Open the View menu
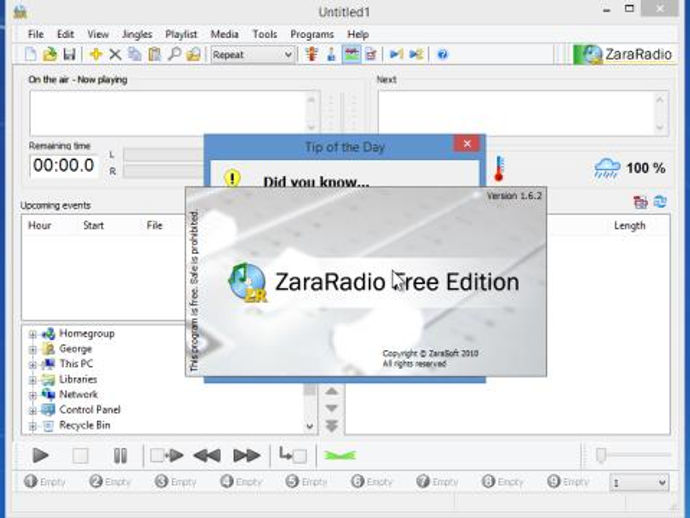The width and height of the screenshot is (690, 518). 98,34
